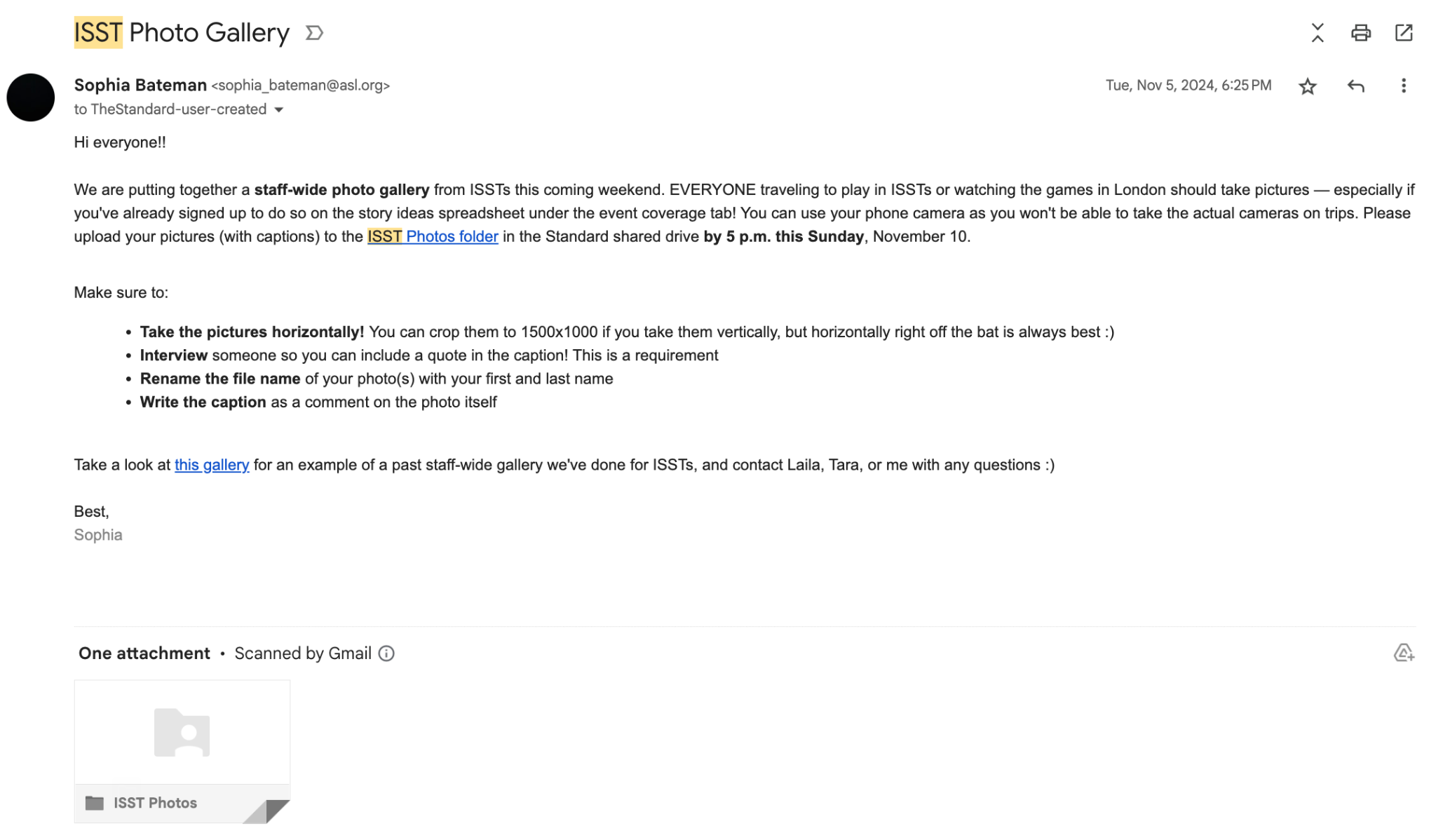This screenshot has height=840, width=1436.
Task: Click Sophia Bateman's profile avatar
Action: pyautogui.click(x=31, y=97)
